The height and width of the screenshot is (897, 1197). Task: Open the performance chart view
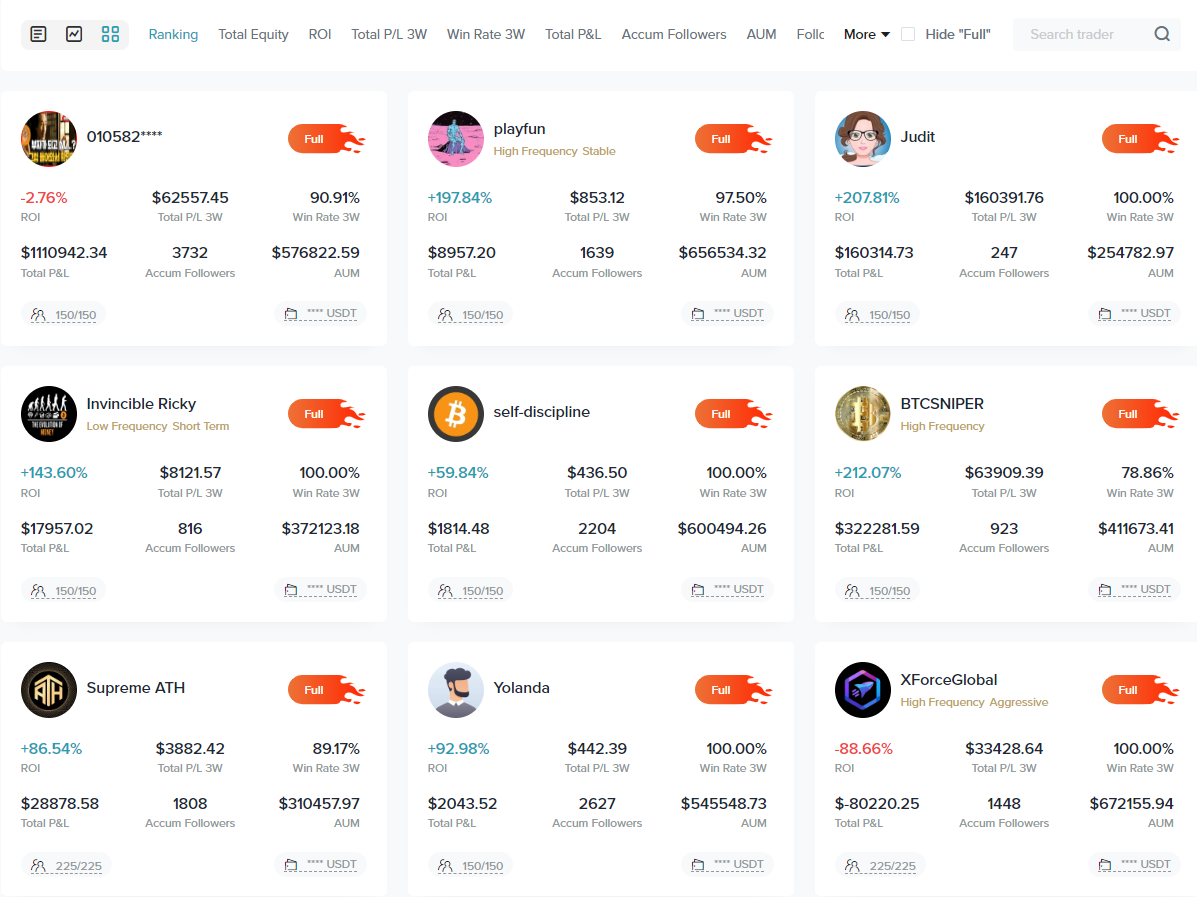pyautogui.click(x=74, y=34)
